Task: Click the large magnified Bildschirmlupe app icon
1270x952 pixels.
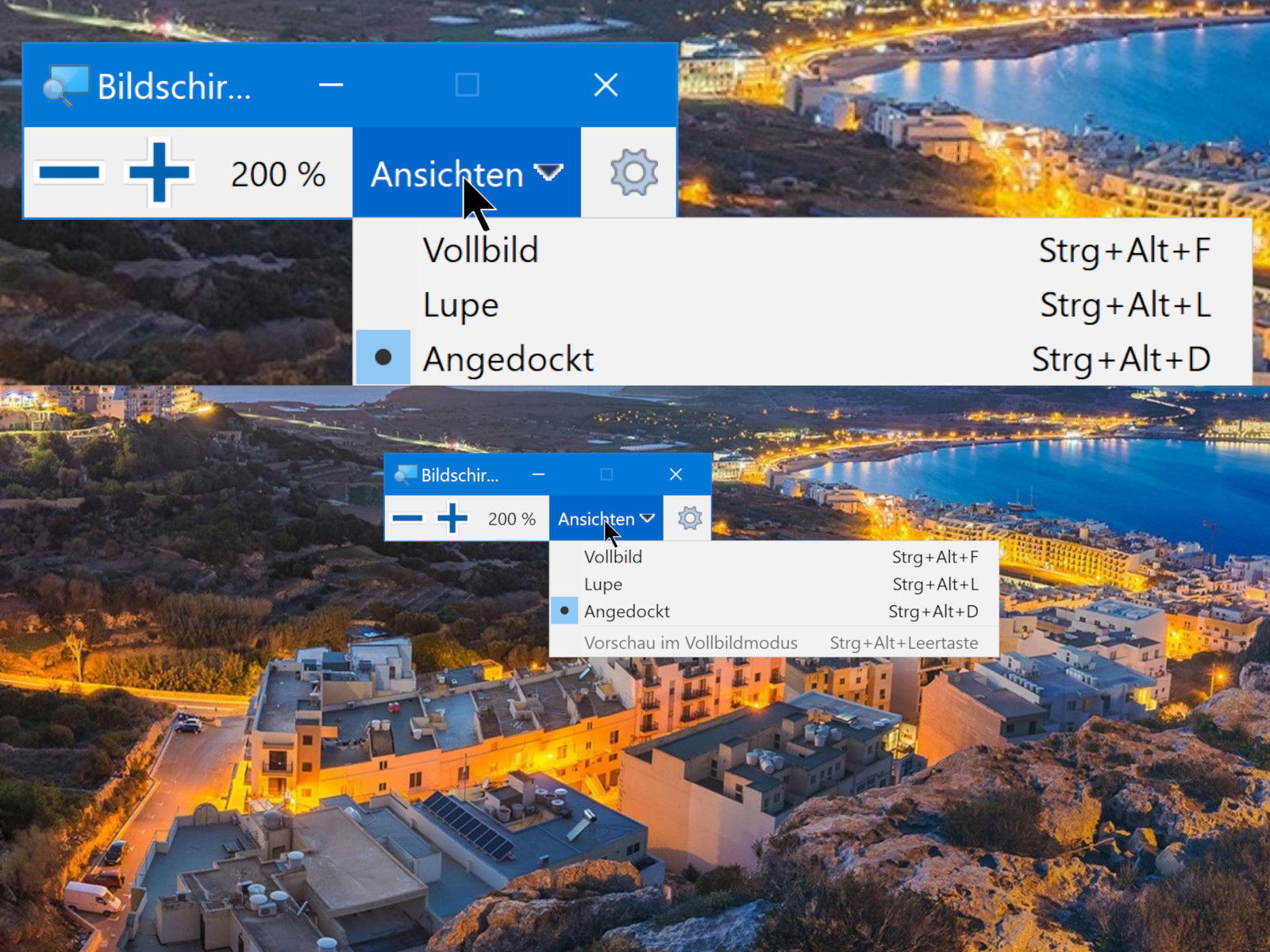Action: click(67, 86)
